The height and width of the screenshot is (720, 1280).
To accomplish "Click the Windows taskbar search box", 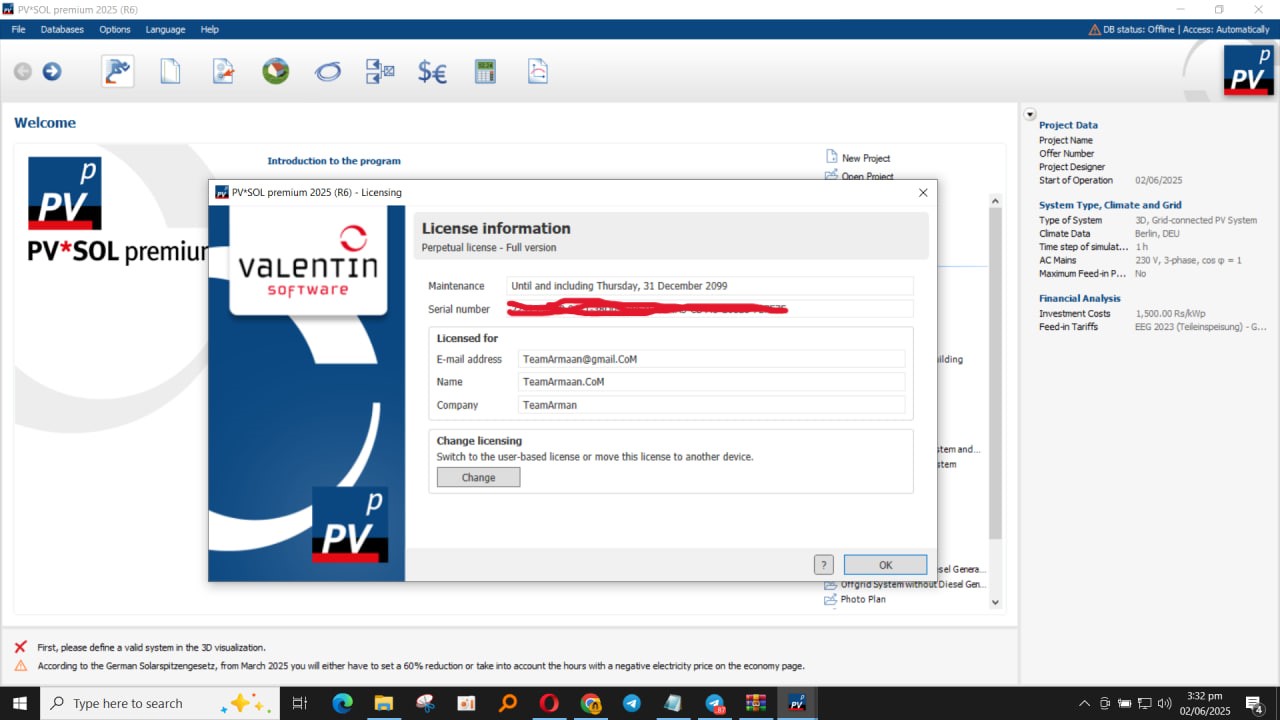I will [160, 703].
